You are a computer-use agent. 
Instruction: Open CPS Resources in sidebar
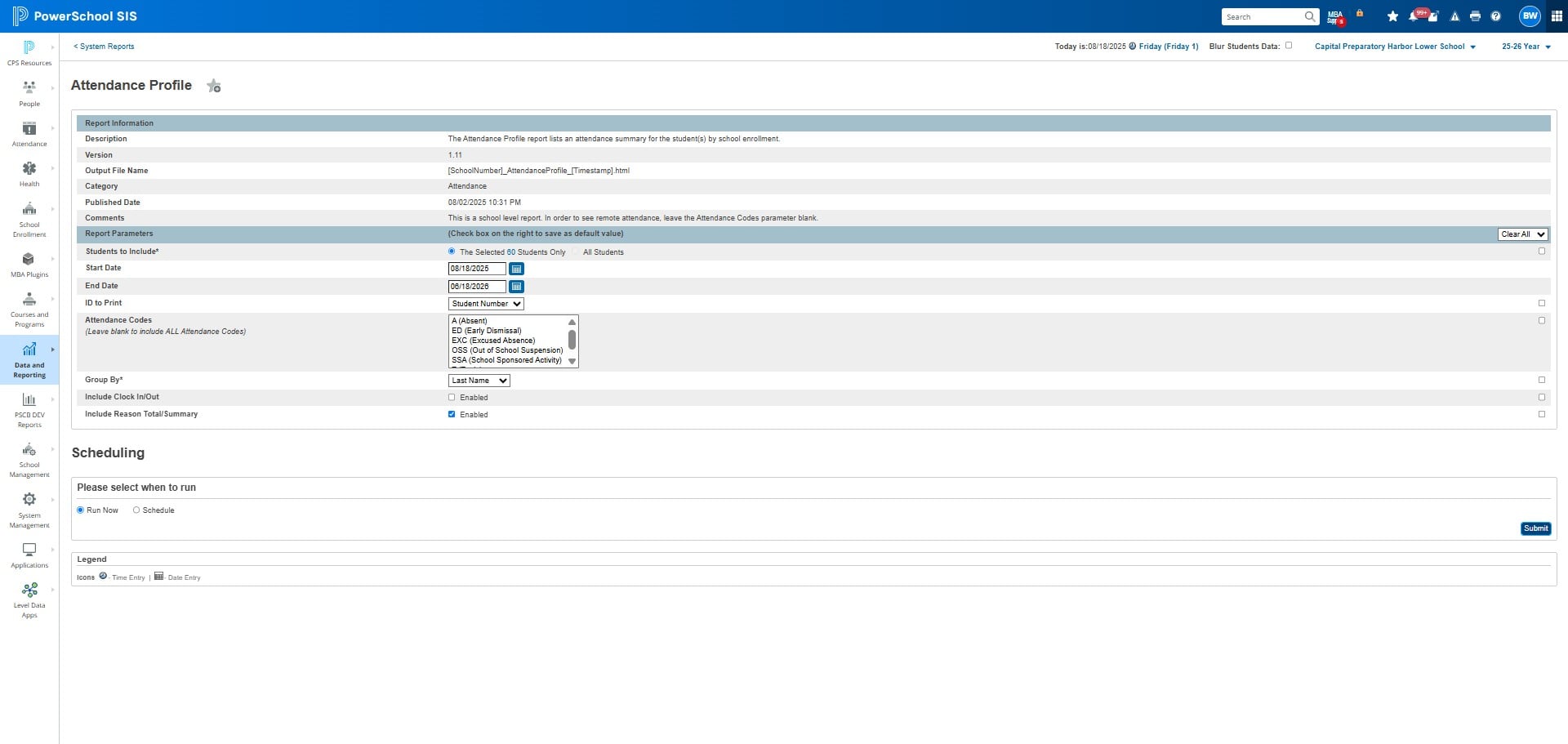click(x=29, y=53)
